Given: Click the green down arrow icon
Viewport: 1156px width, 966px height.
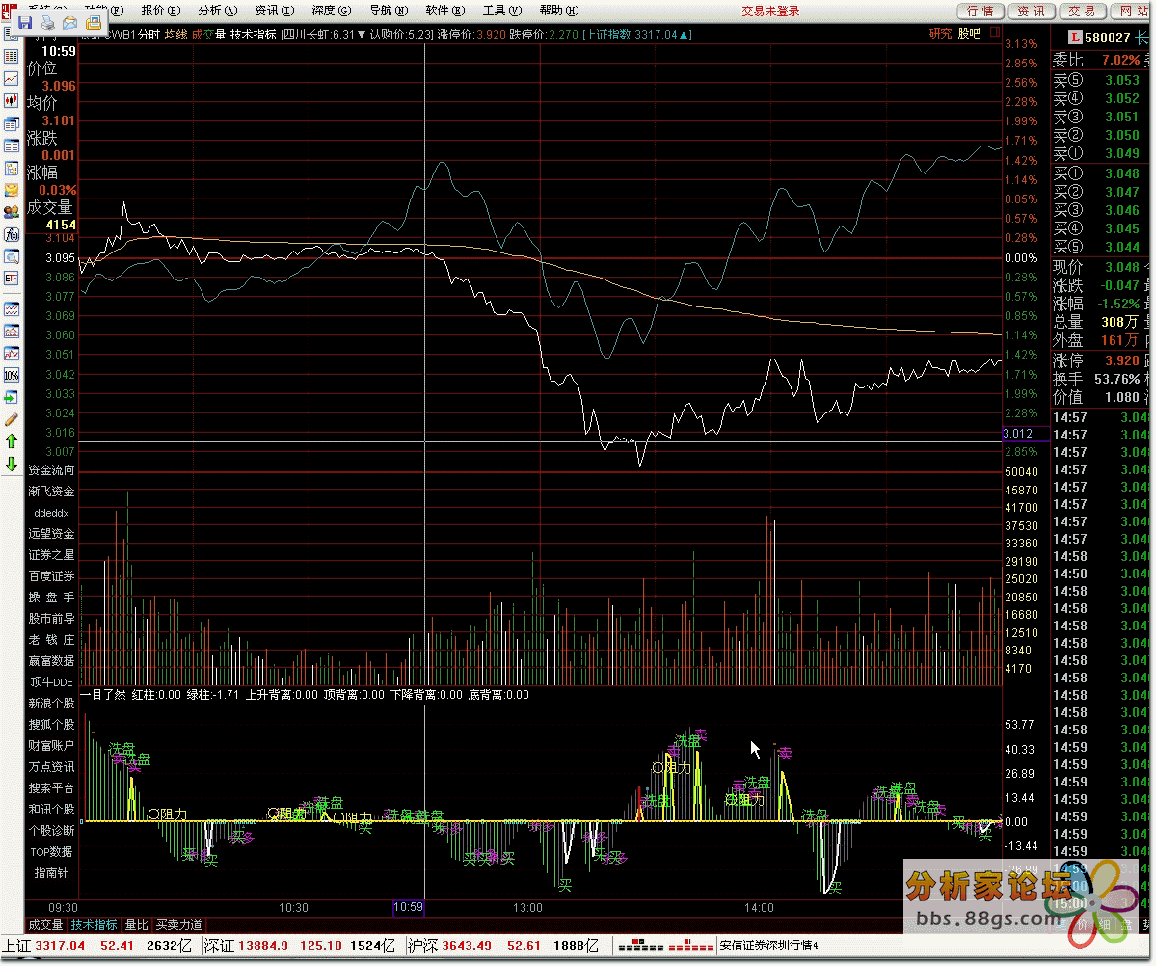Looking at the screenshot, I should (11, 464).
